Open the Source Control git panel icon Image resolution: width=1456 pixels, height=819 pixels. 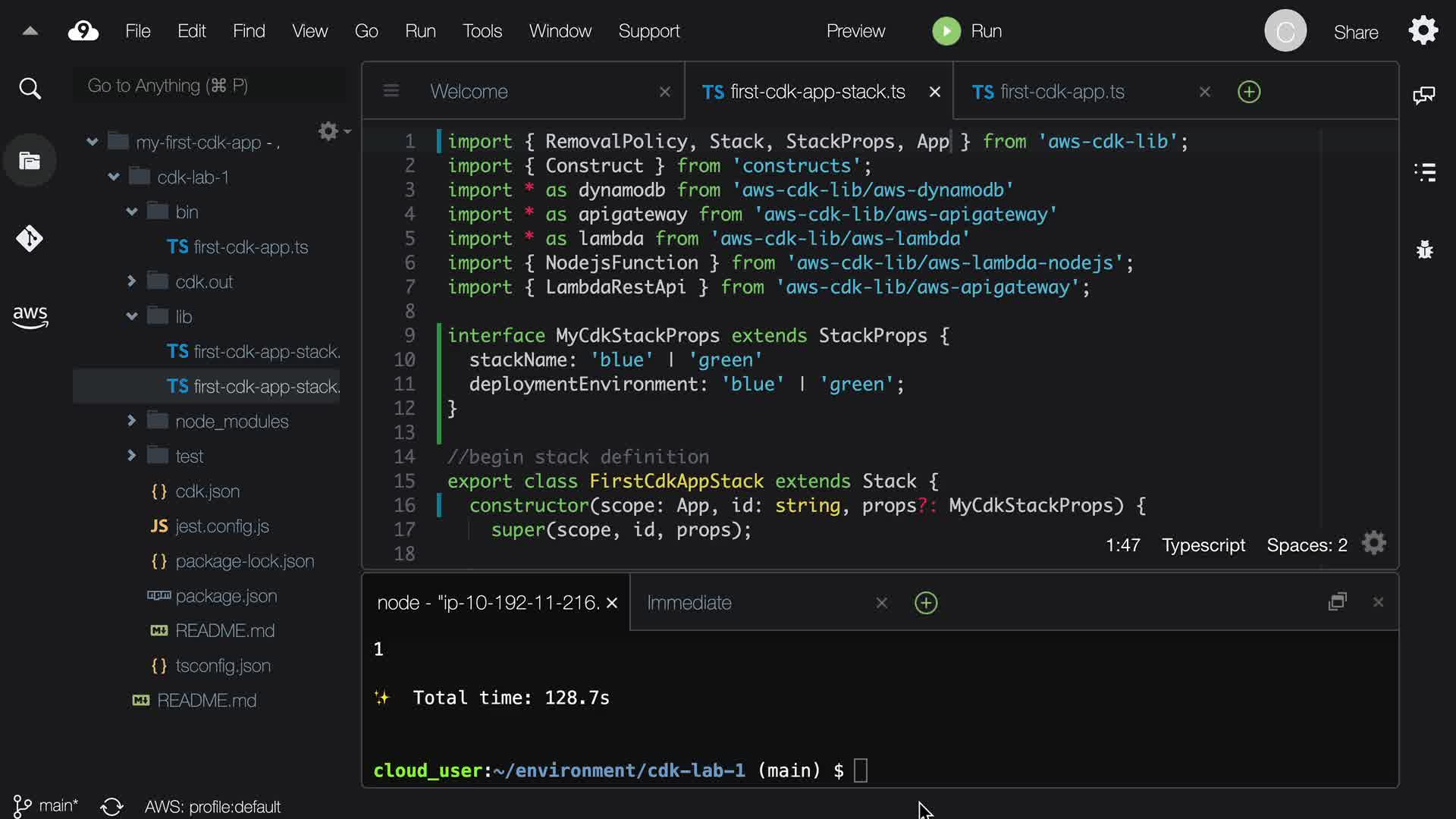30,239
